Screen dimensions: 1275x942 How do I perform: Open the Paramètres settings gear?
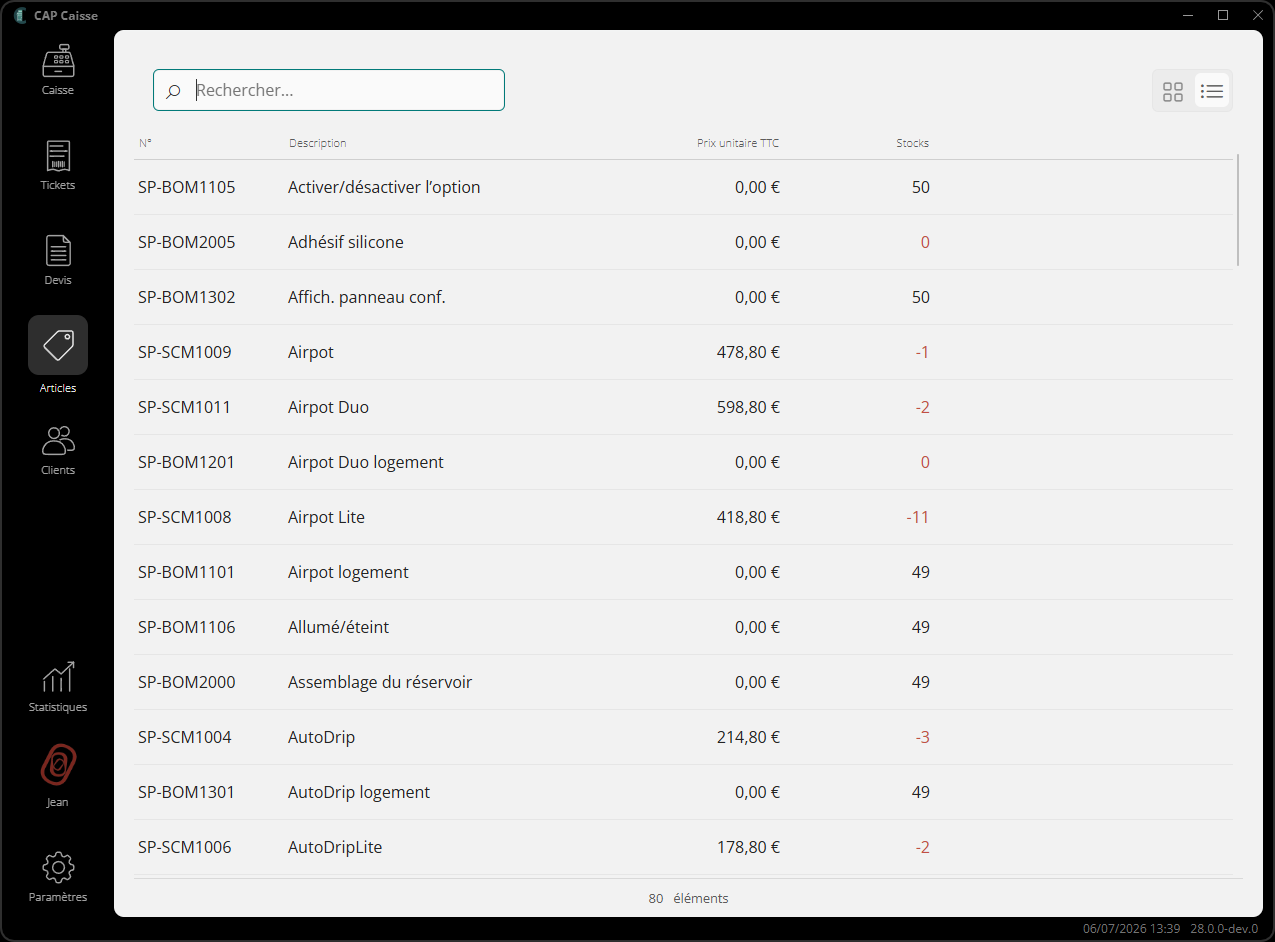point(58,877)
